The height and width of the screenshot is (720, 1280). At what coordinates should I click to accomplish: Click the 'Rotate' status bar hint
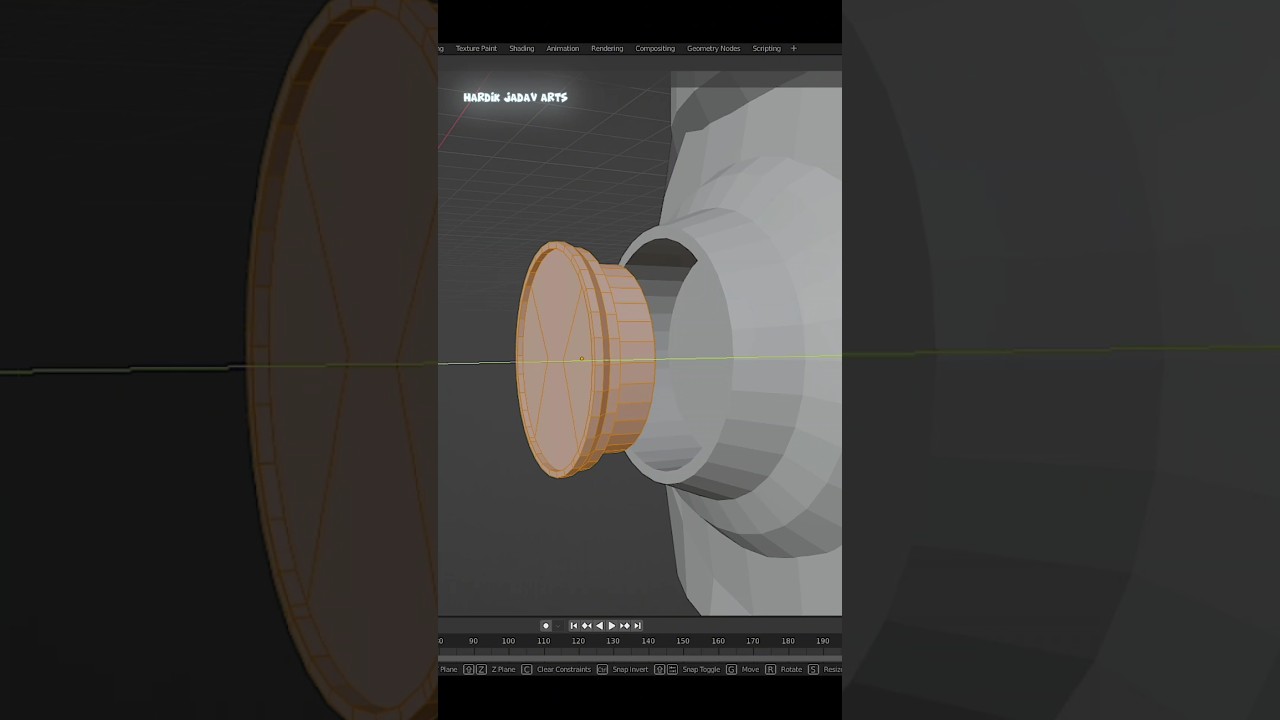click(x=791, y=669)
